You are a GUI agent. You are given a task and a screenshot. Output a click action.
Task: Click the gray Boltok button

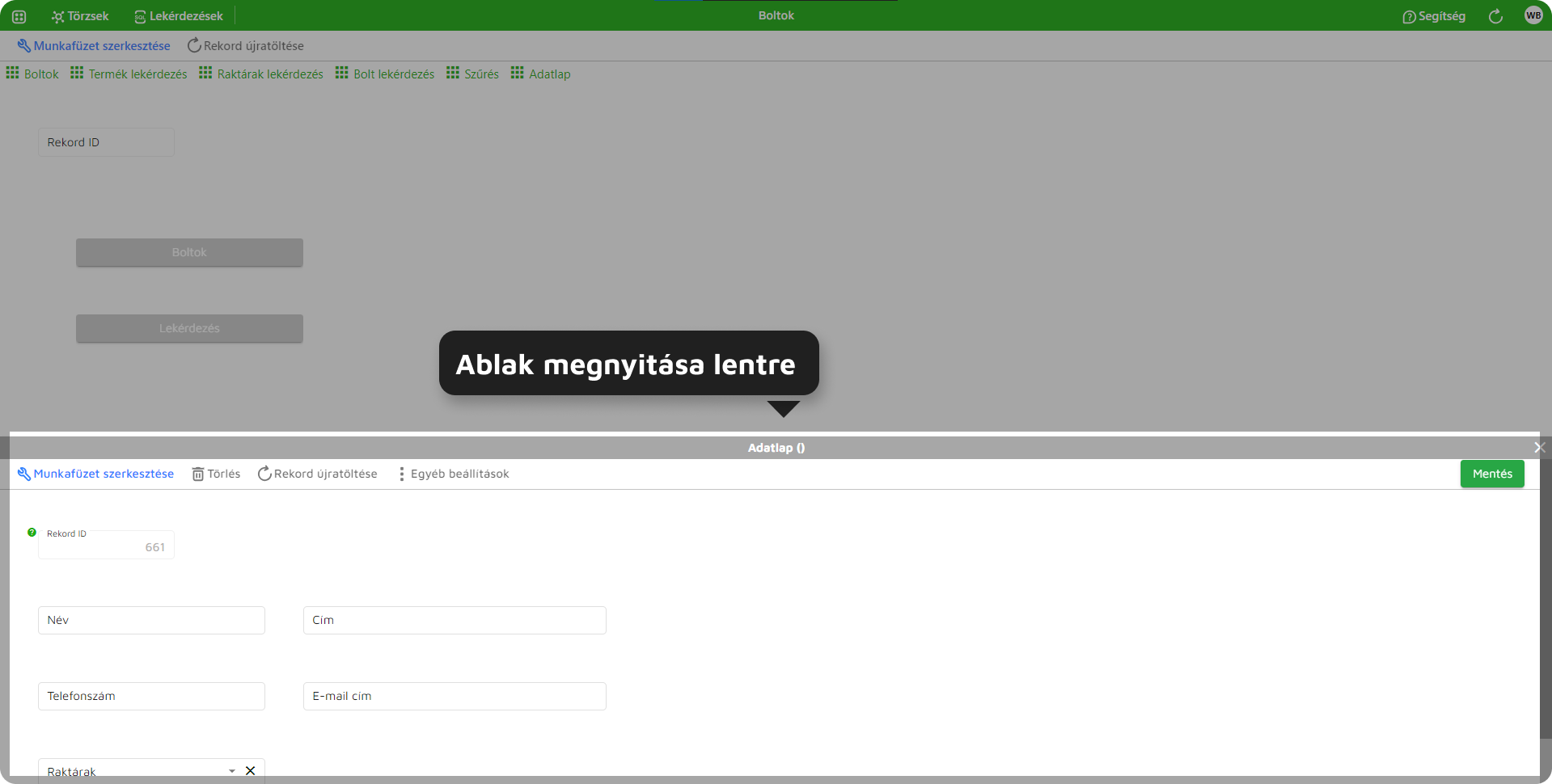pyautogui.click(x=189, y=252)
